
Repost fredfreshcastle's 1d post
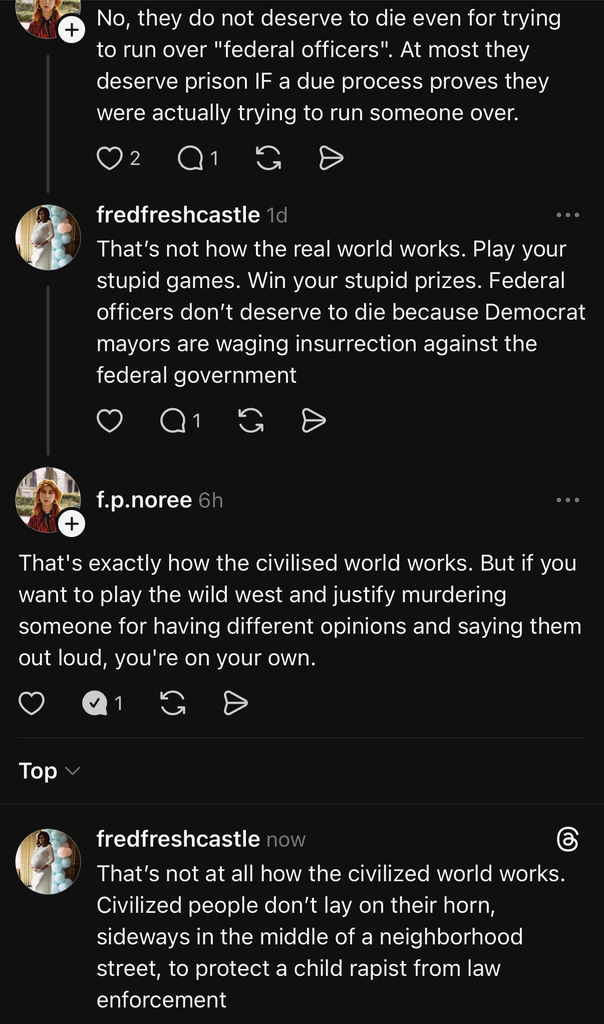pos(251,421)
